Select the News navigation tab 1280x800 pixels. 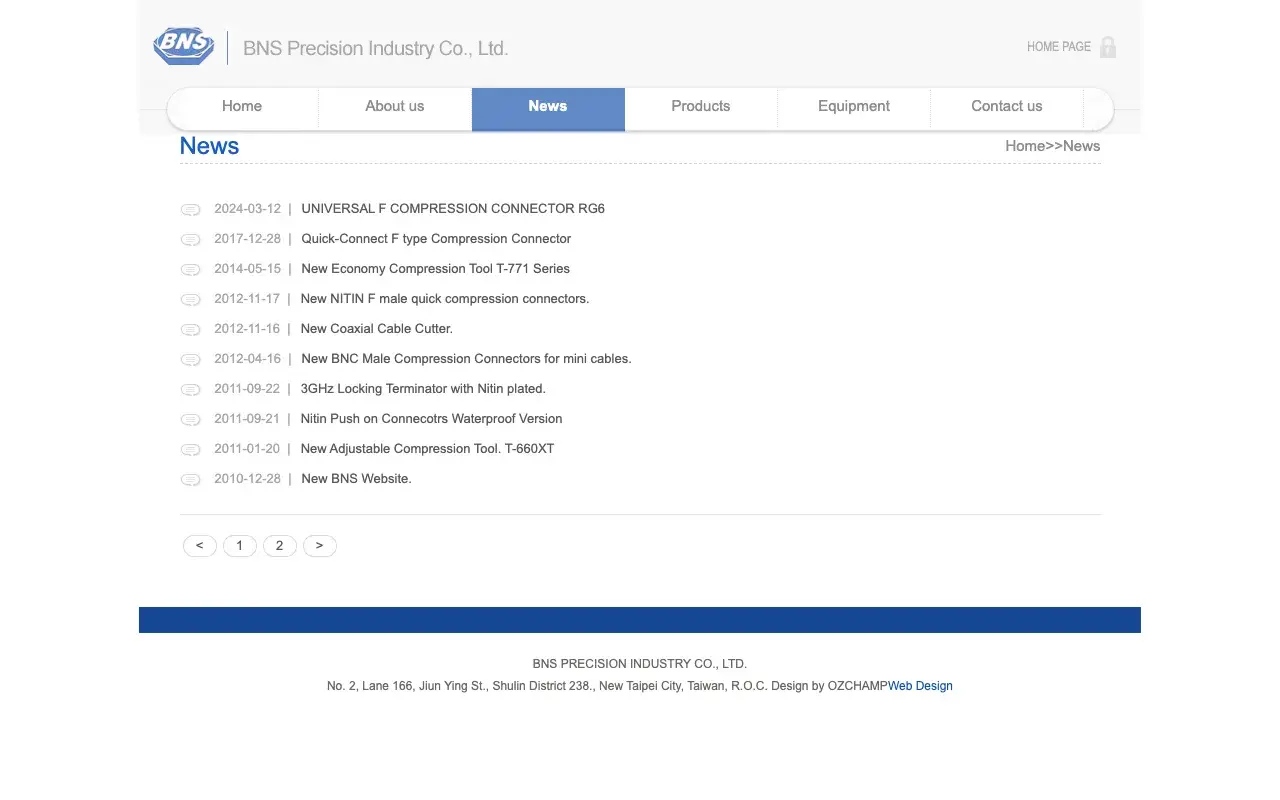click(x=548, y=108)
